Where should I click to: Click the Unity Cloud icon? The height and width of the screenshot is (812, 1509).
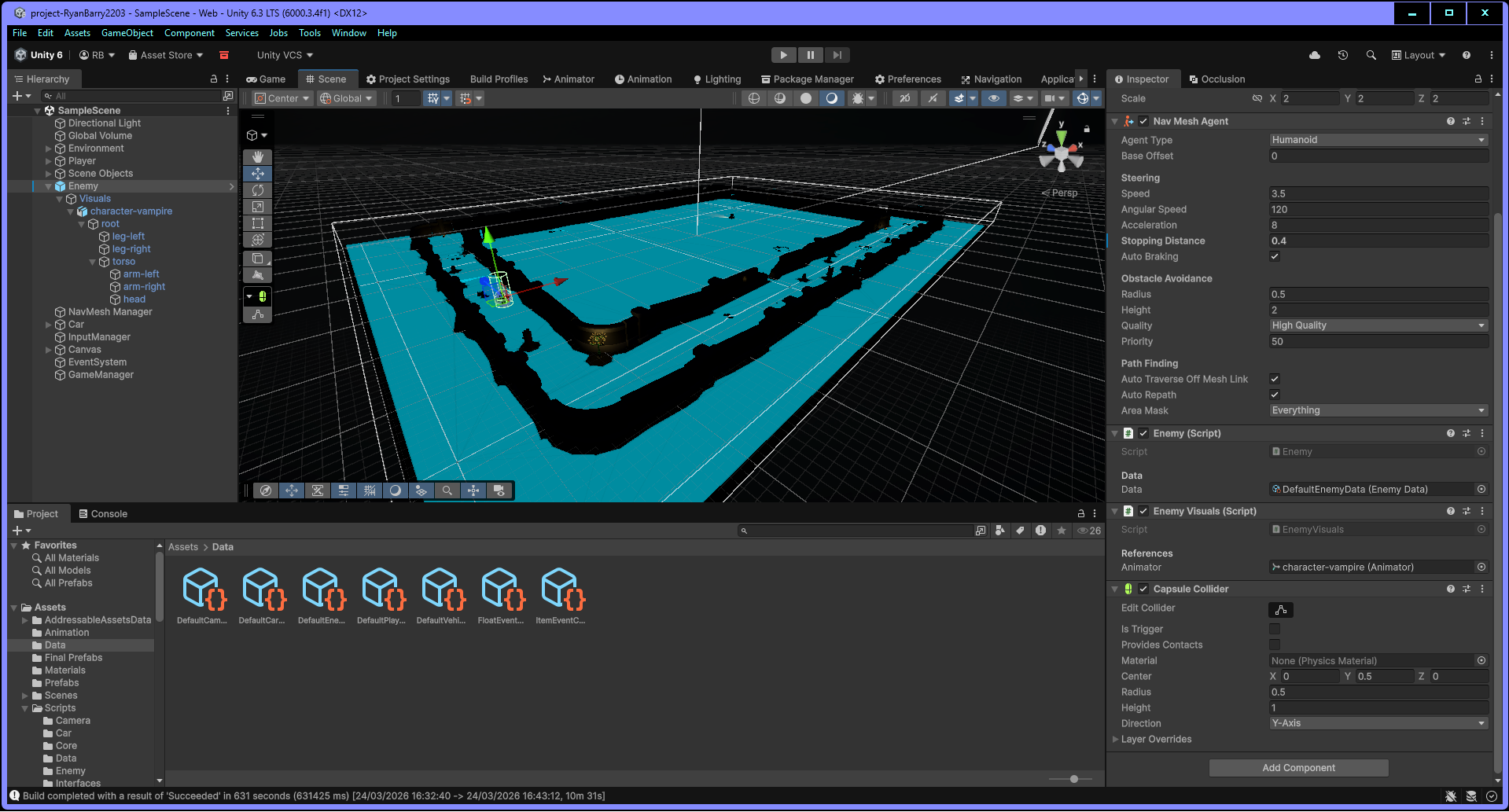coord(1314,55)
